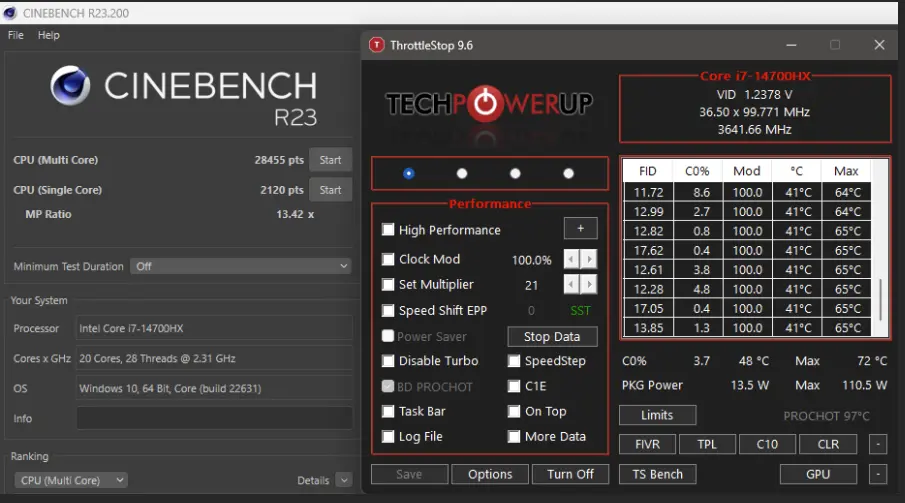The height and width of the screenshot is (503, 905).
Task: Toggle the Log File checkbox
Action: (388, 437)
